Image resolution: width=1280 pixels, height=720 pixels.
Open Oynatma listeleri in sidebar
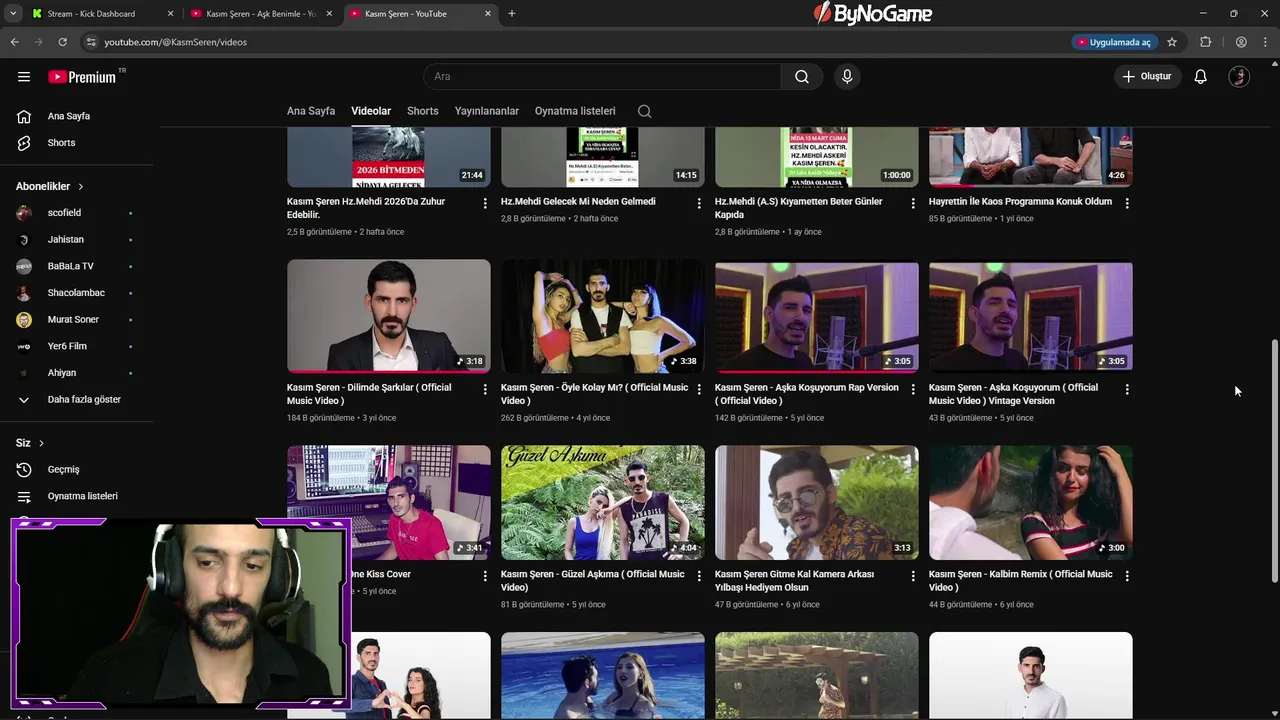[x=80, y=496]
